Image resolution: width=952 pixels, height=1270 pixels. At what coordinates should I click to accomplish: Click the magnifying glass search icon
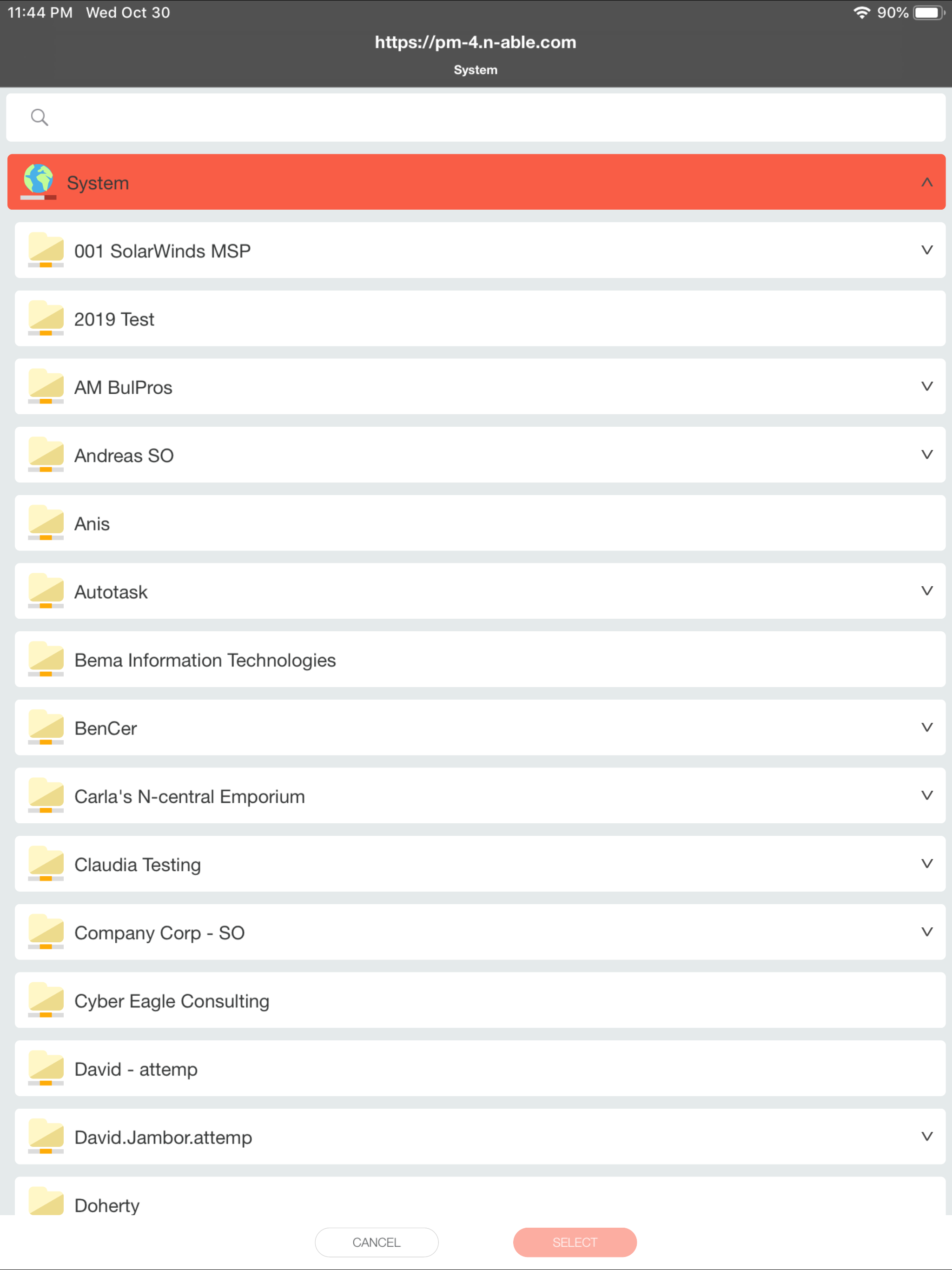pyautogui.click(x=39, y=117)
